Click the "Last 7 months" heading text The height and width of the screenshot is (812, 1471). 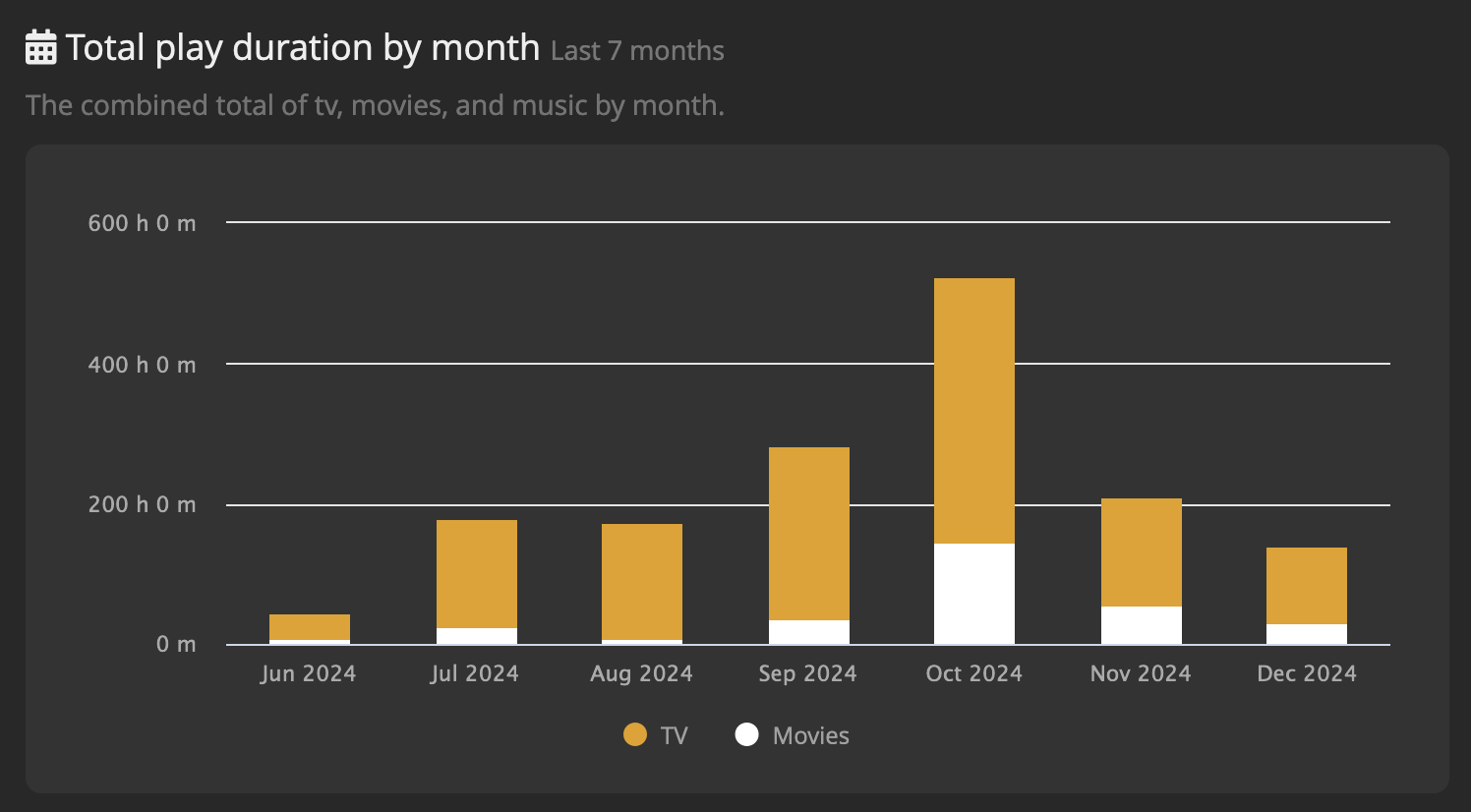click(637, 51)
